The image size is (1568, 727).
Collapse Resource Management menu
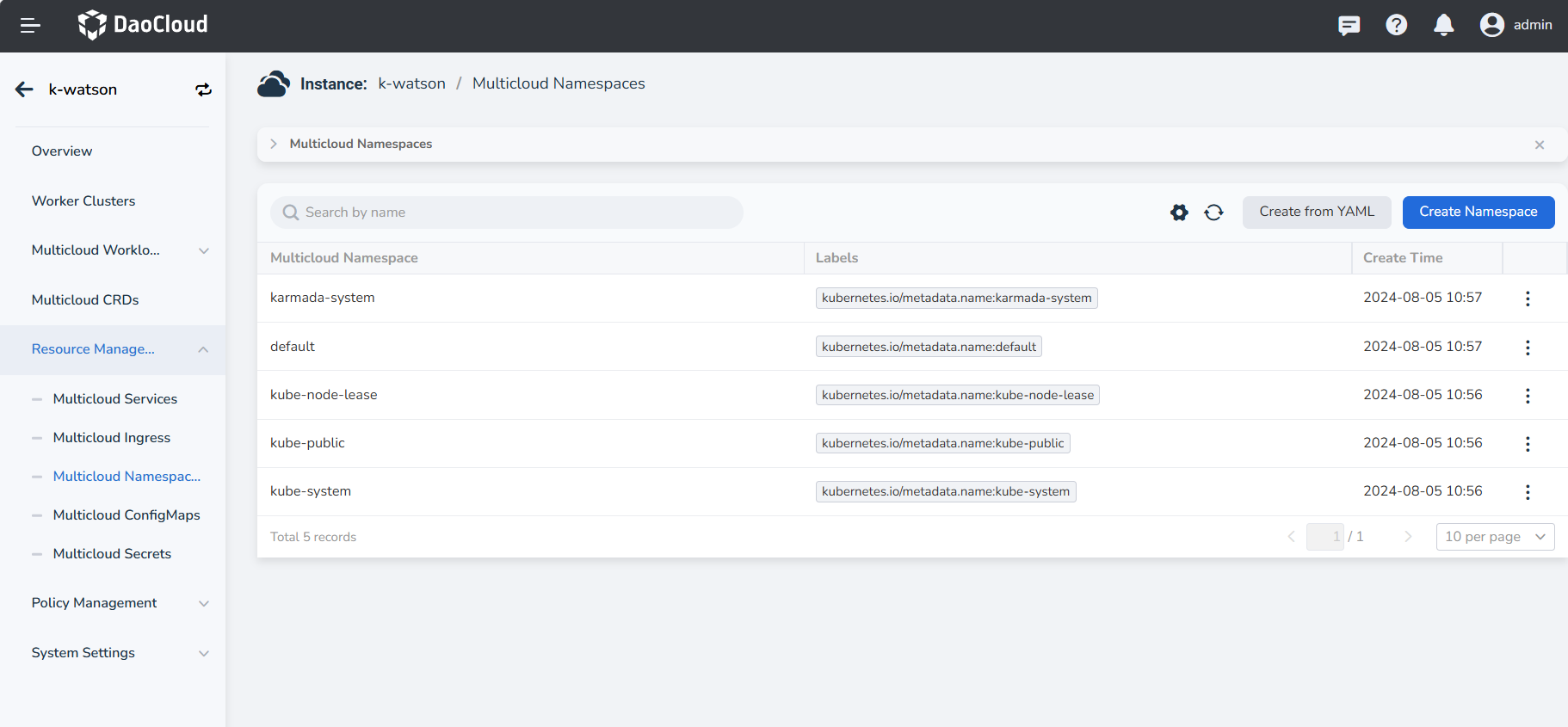coord(203,349)
